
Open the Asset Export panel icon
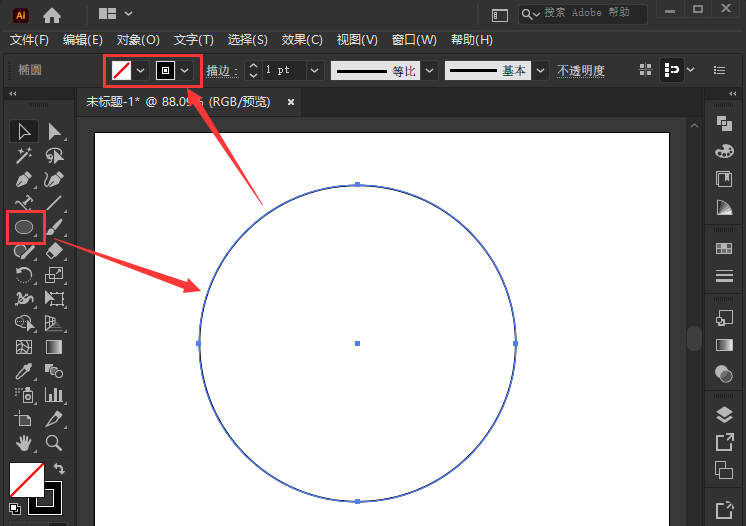coord(724,442)
